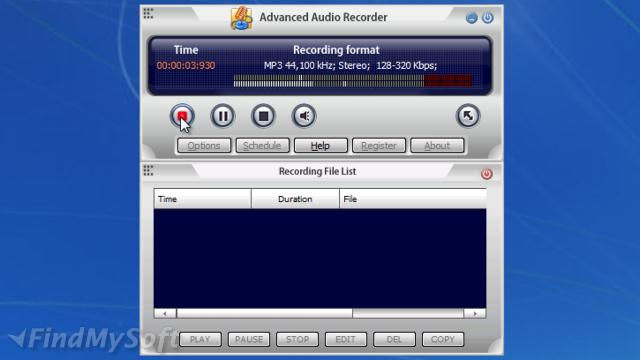Click the STOP button under the file list

pos(297,339)
